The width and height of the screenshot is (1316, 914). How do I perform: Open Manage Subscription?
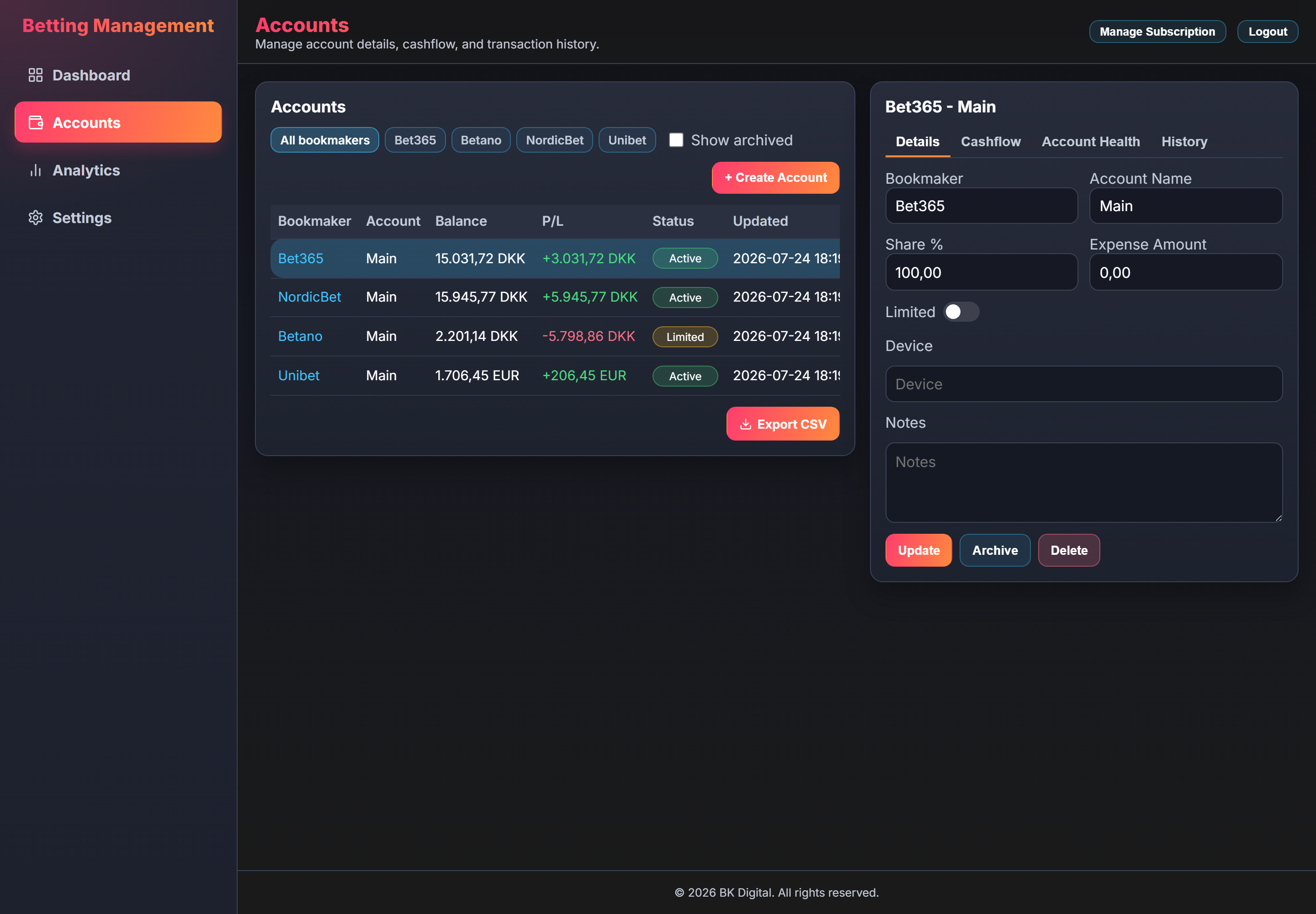(1157, 32)
